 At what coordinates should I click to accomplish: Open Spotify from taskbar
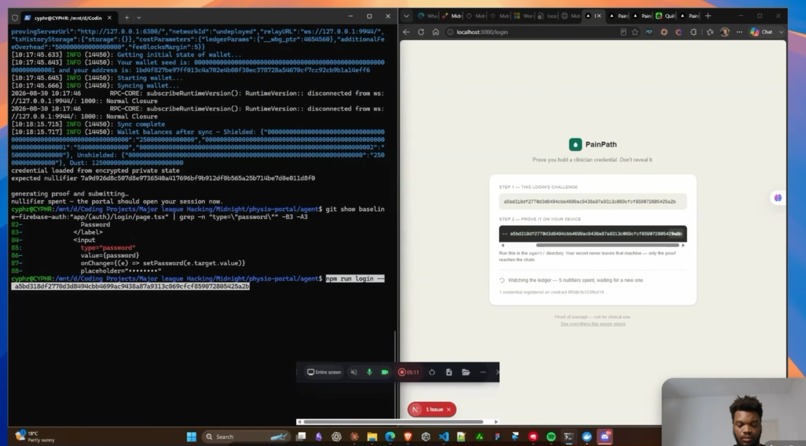(x=551, y=437)
